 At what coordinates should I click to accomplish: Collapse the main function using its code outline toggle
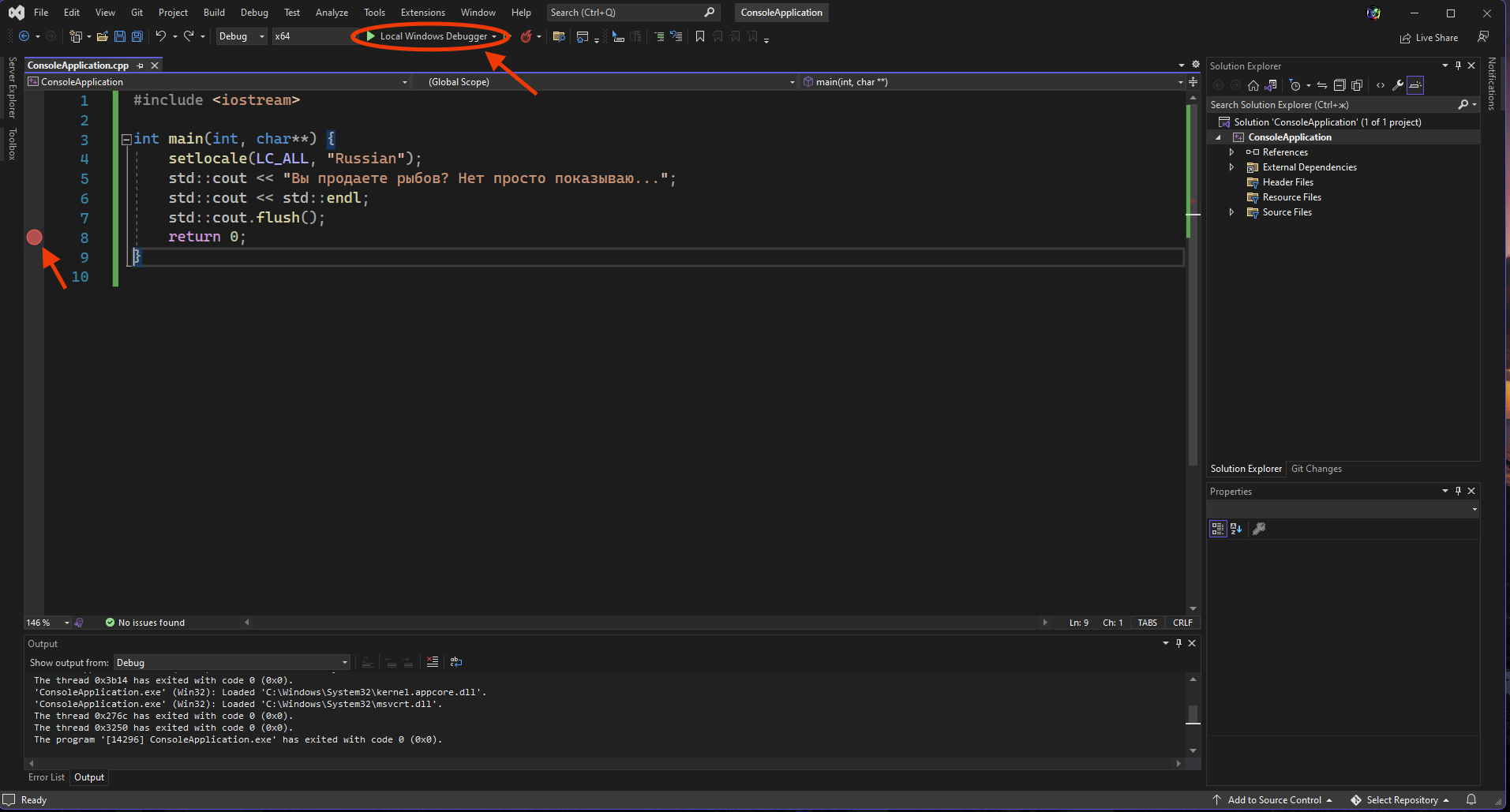tap(126, 140)
